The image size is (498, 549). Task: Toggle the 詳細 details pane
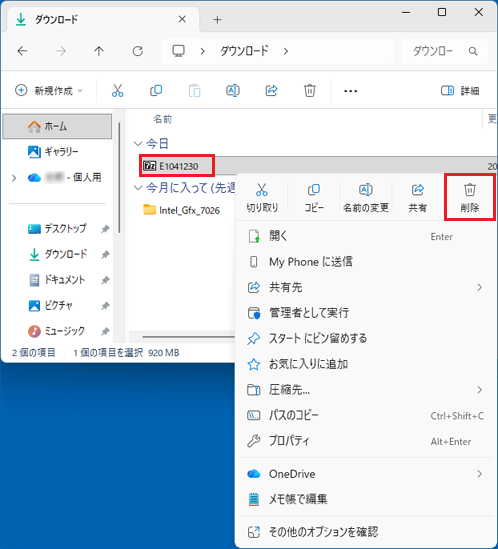pyautogui.click(x=460, y=91)
